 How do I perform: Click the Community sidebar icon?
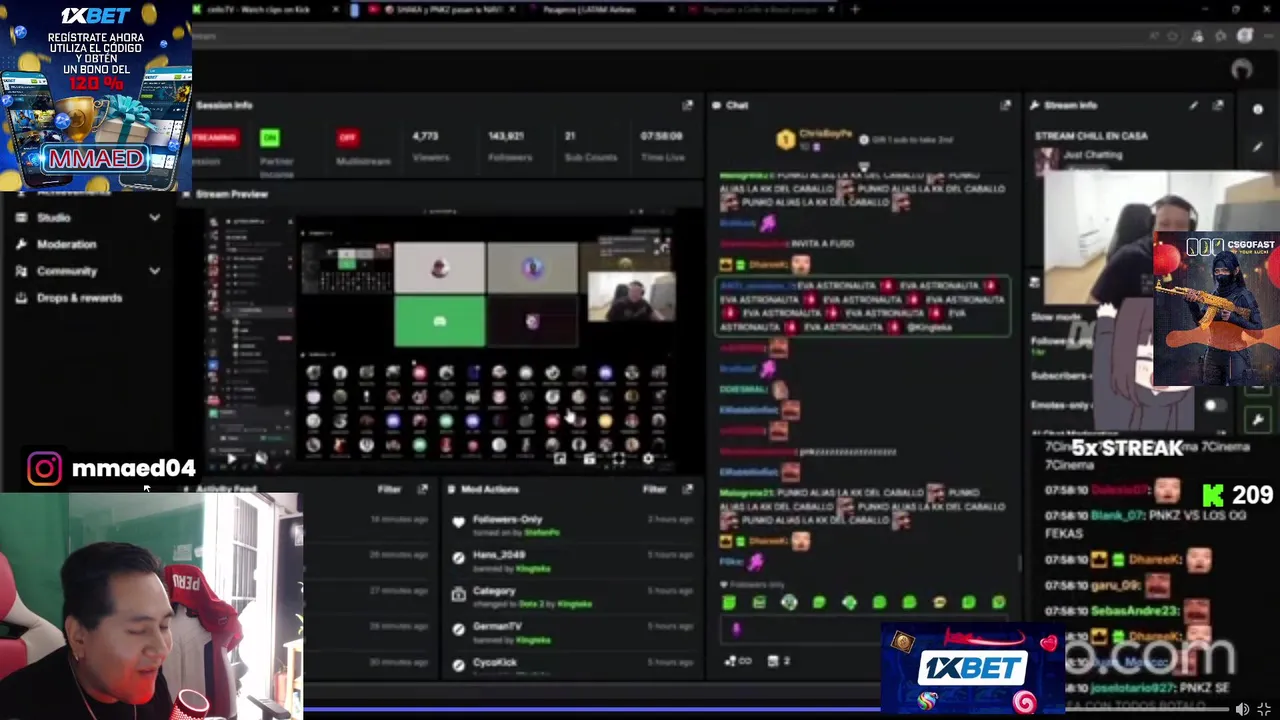21,271
